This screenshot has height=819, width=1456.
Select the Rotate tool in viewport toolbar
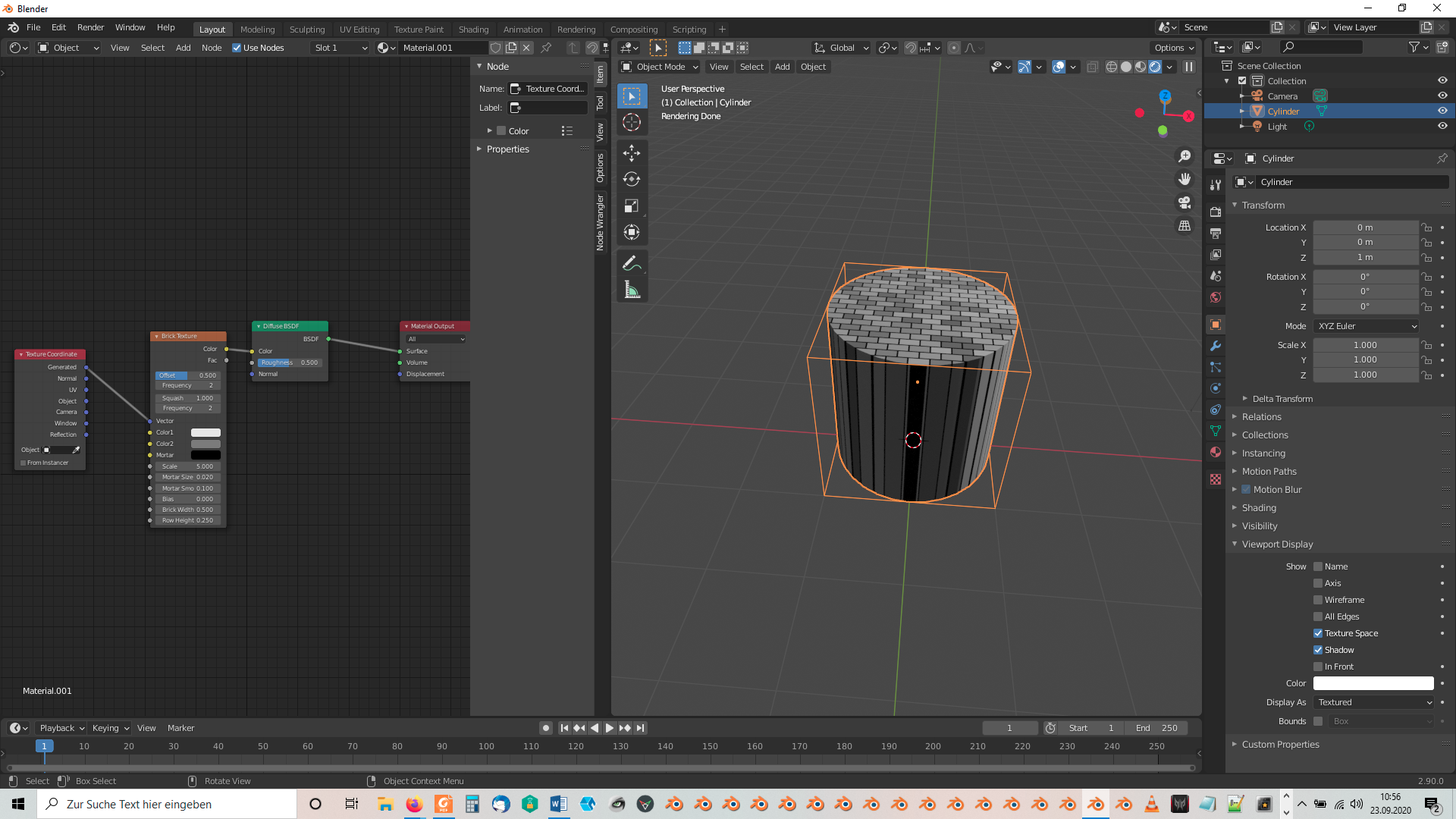(x=632, y=180)
